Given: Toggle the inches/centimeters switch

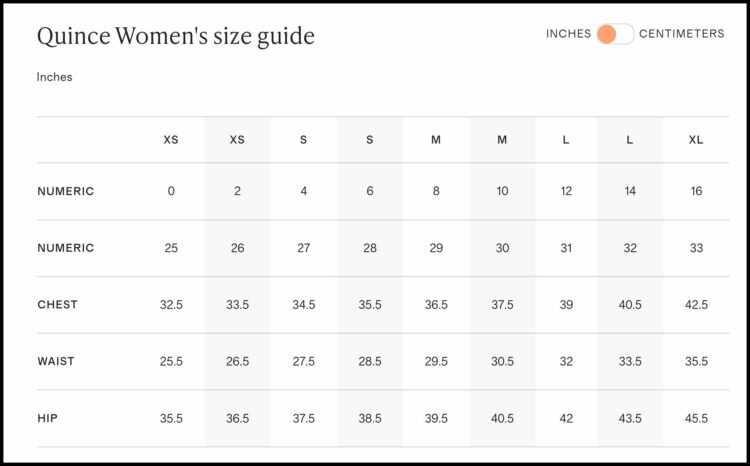Looking at the screenshot, I should point(615,34).
